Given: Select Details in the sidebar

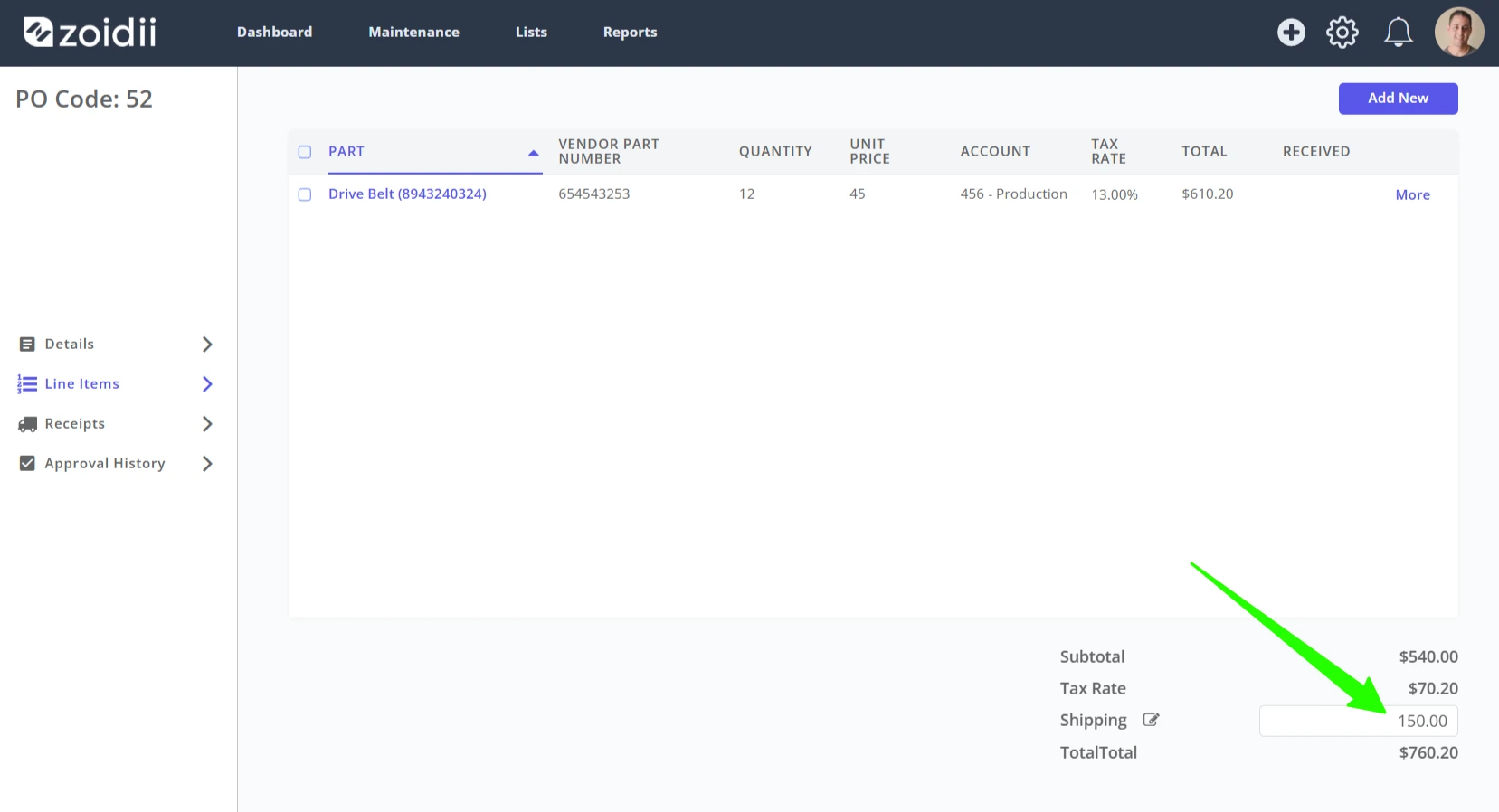Looking at the screenshot, I should 70,344.
